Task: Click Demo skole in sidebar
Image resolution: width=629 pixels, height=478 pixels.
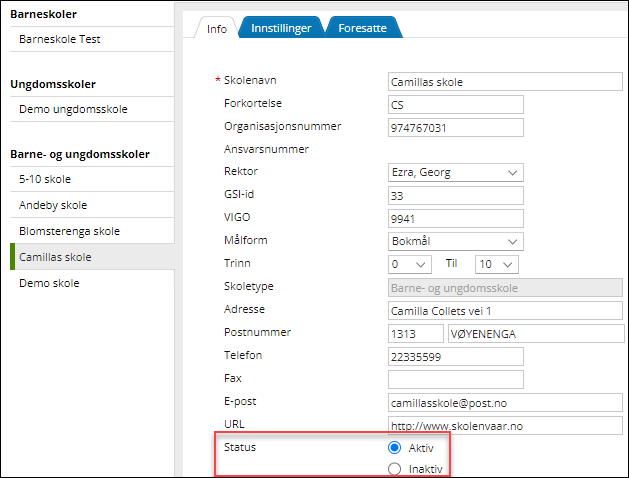Action: pyautogui.click(x=49, y=283)
